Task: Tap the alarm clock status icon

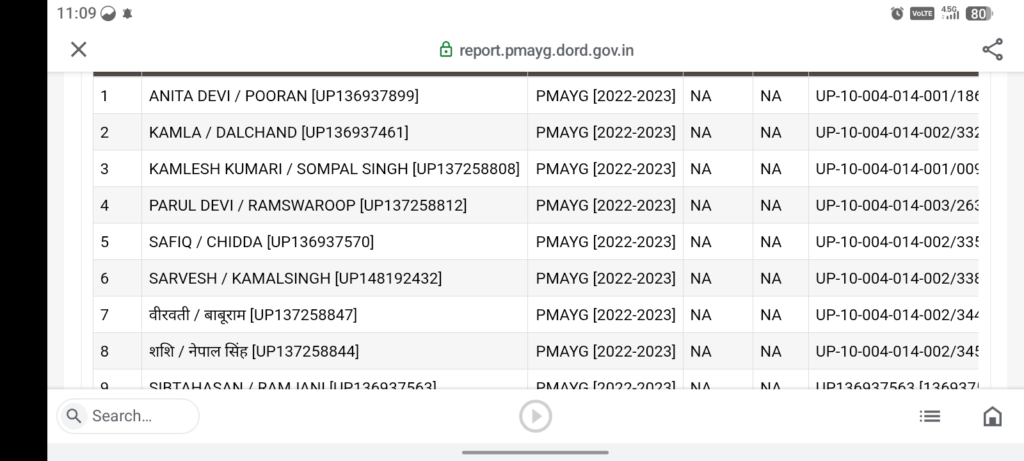Action: pos(897,13)
